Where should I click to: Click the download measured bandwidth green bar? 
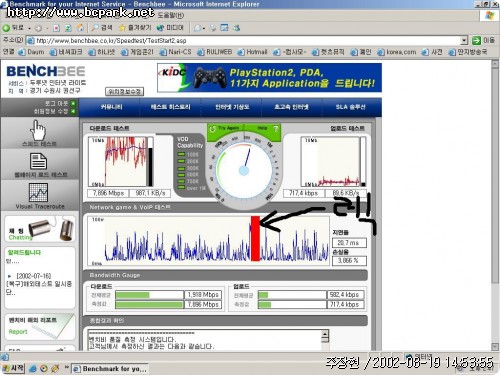coord(149,304)
